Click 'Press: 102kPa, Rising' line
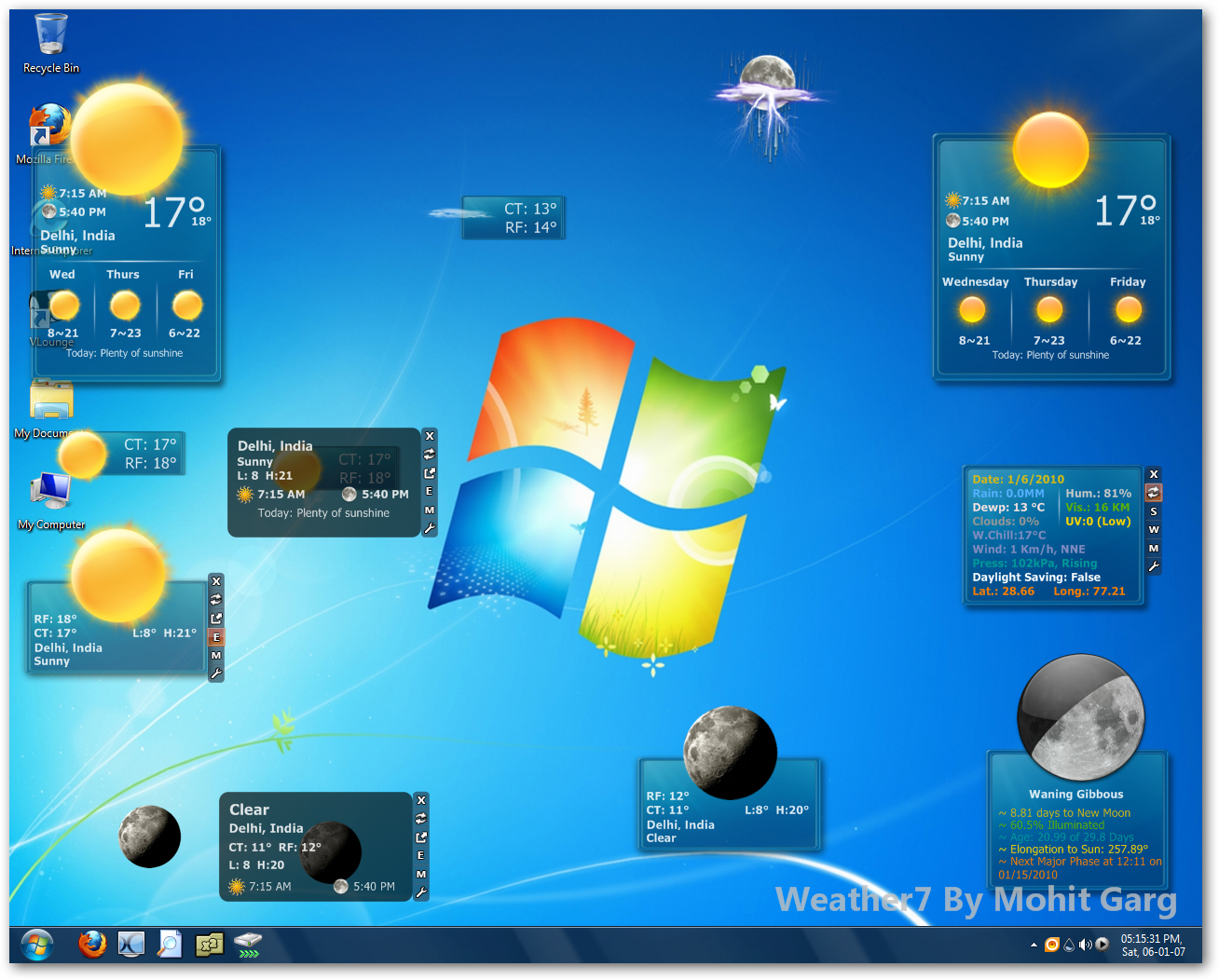 pos(1034,564)
